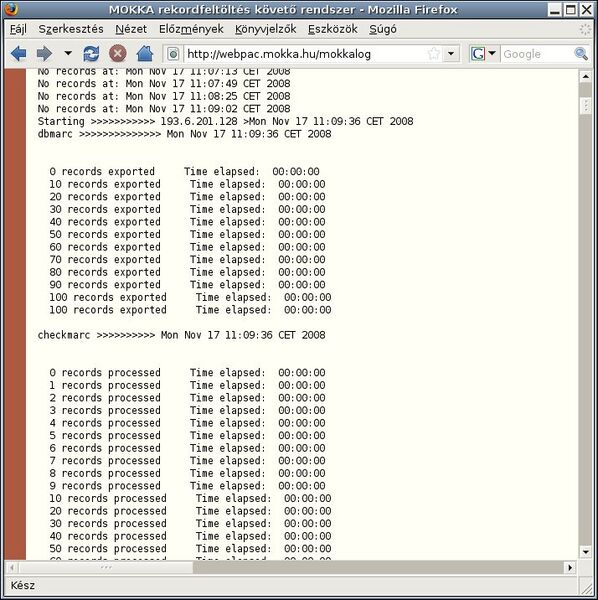Open the Előzmények menu
Image resolution: width=598 pixels, height=600 pixels.
(x=191, y=29)
